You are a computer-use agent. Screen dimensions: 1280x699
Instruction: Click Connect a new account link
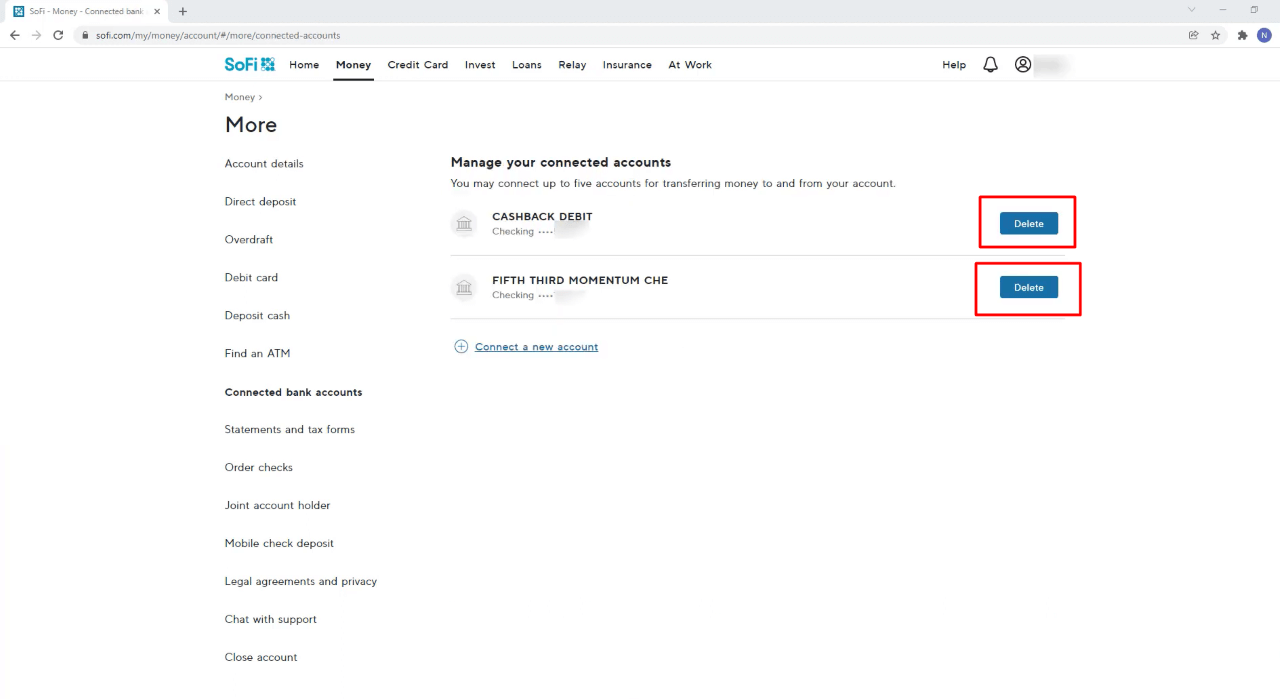pos(537,347)
